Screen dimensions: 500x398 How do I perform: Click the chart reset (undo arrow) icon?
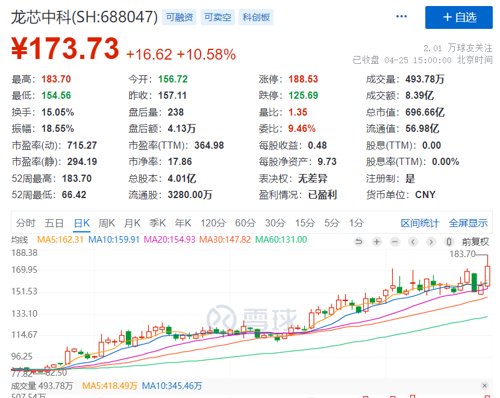[359, 242]
